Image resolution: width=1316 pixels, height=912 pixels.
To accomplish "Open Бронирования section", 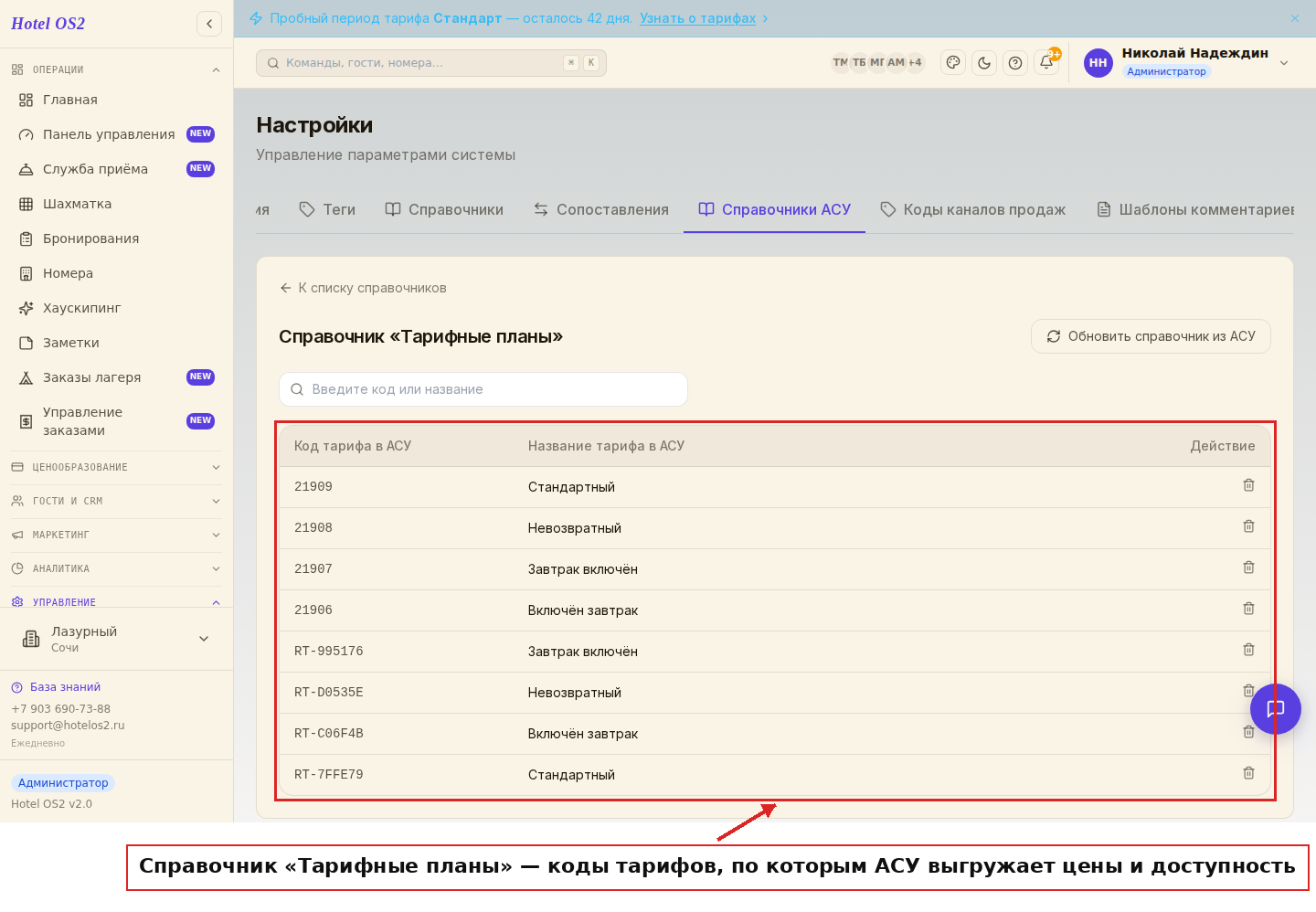I will [117, 239].
